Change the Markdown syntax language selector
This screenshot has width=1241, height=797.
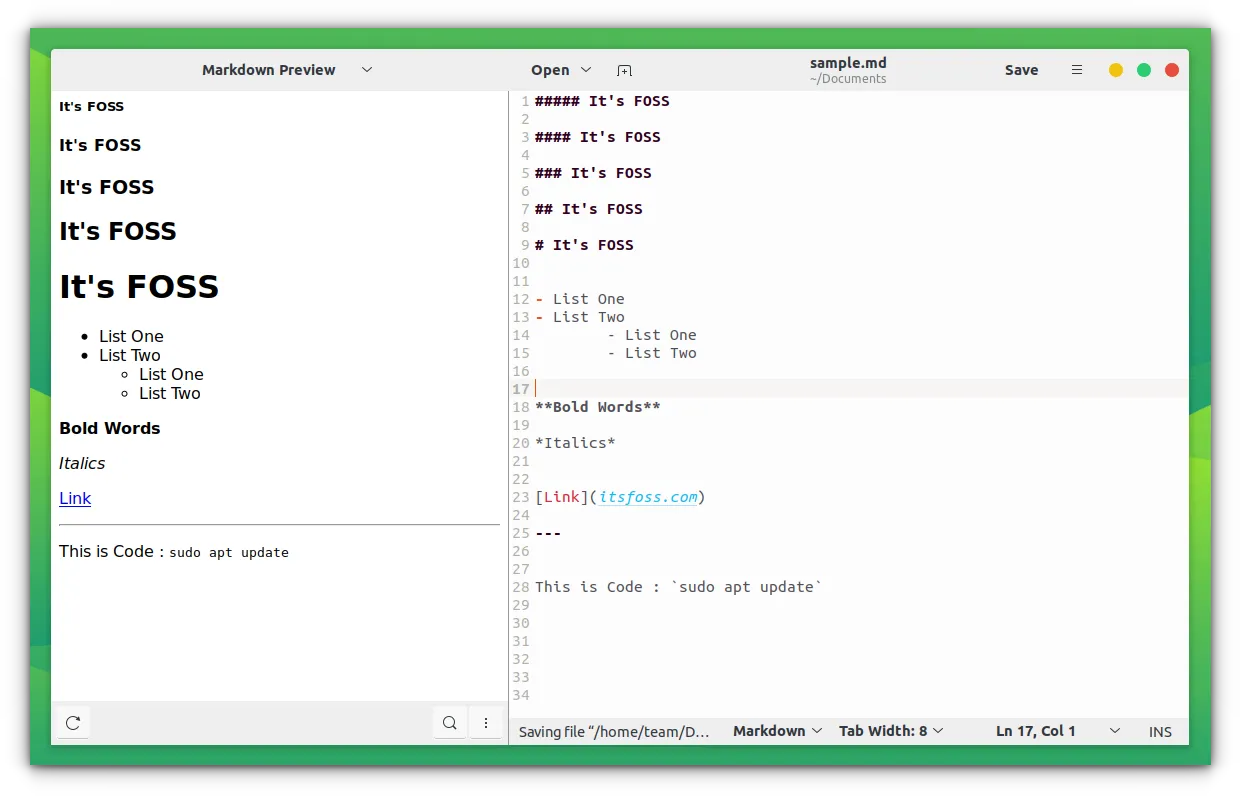point(777,731)
